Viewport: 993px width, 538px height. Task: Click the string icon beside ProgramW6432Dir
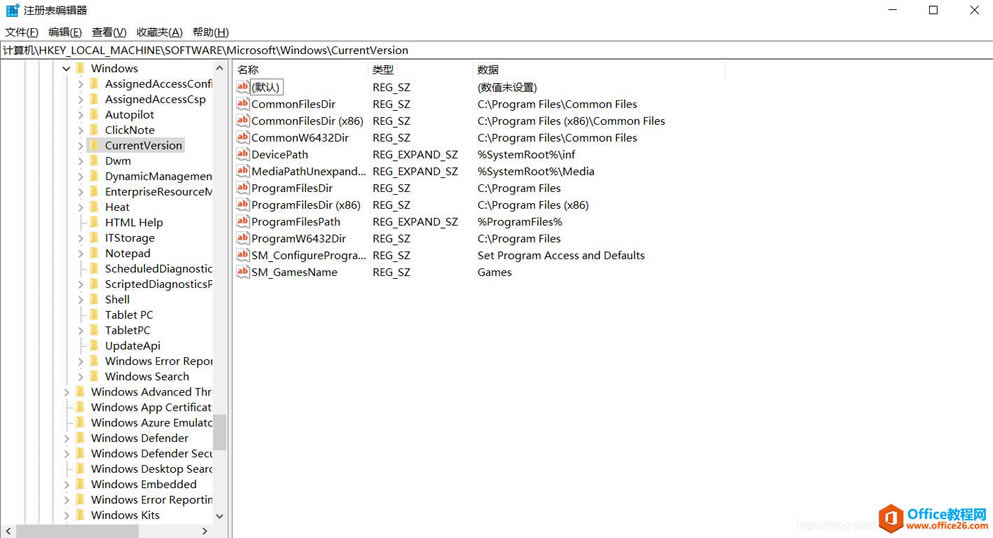(243, 238)
